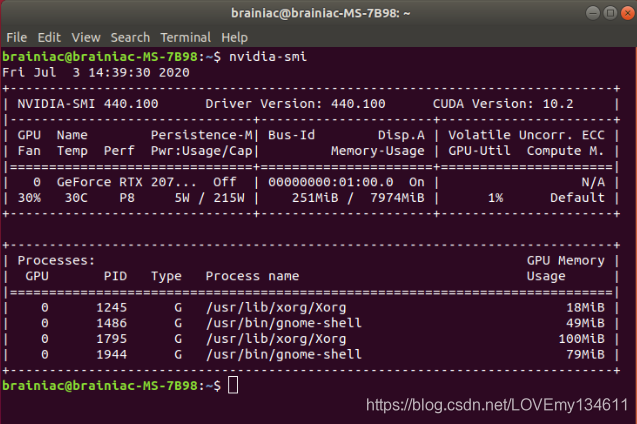The image size is (637, 424).
Task: Click PID '1245' in the process table
Action: click(112, 307)
